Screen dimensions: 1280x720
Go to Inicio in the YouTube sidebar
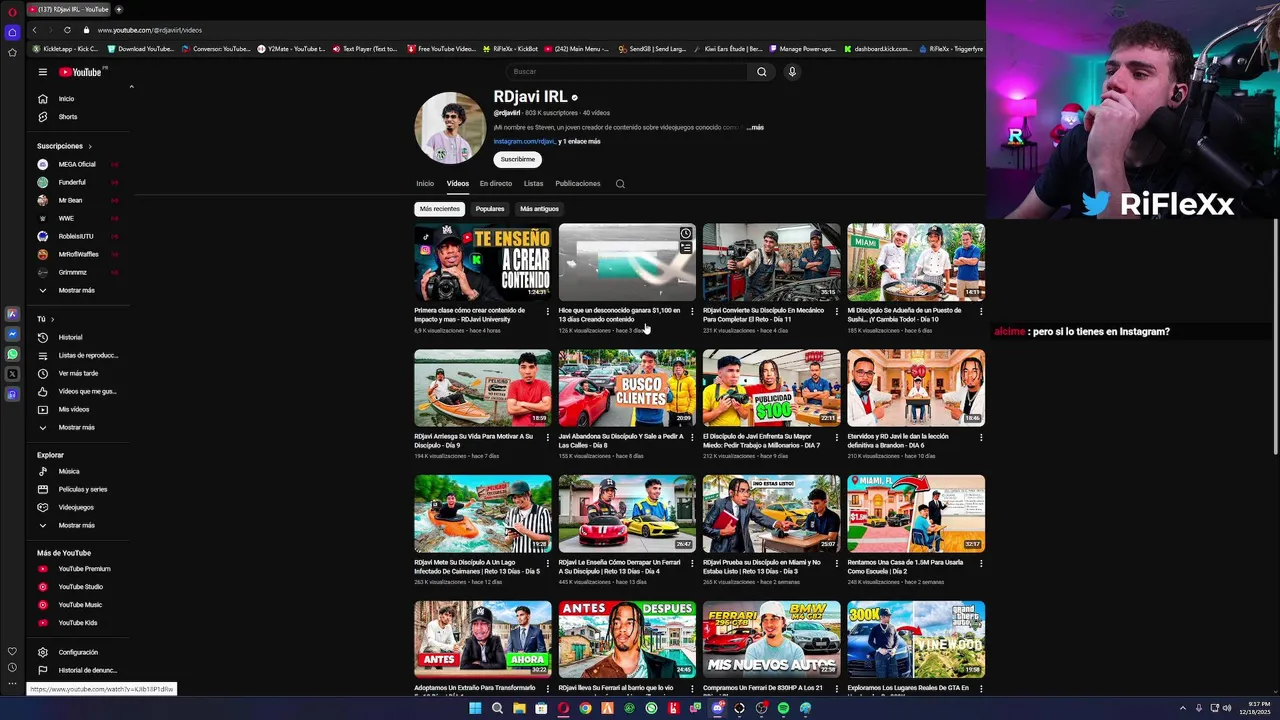click(66, 99)
